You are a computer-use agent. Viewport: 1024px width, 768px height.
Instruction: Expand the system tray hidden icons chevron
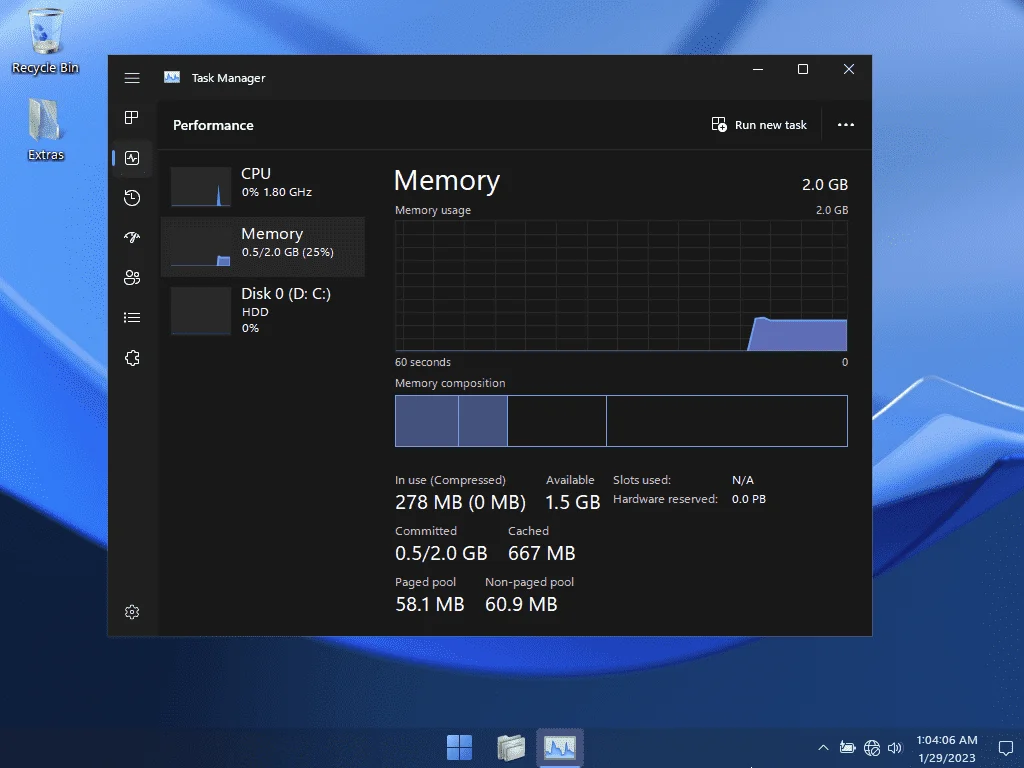tap(823, 748)
